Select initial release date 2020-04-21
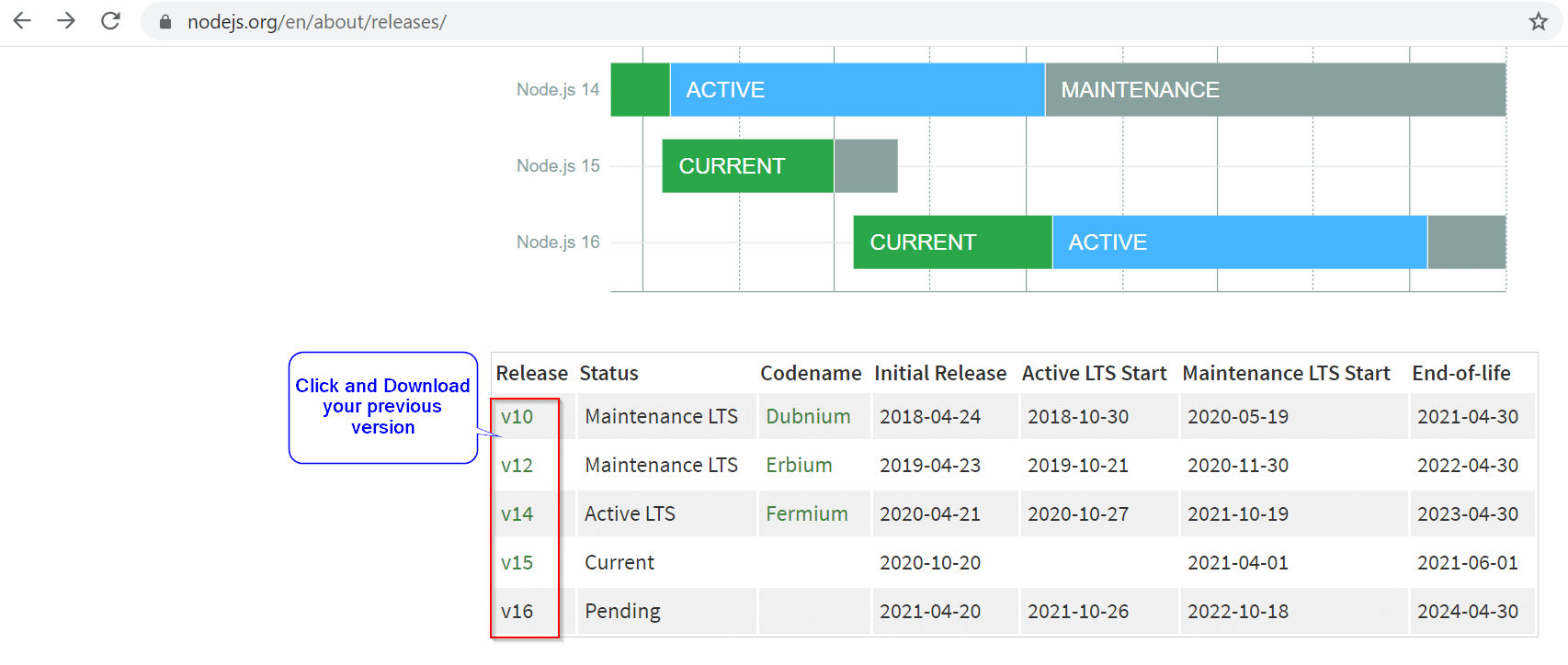The width and height of the screenshot is (1568, 665). pyautogui.click(x=930, y=514)
